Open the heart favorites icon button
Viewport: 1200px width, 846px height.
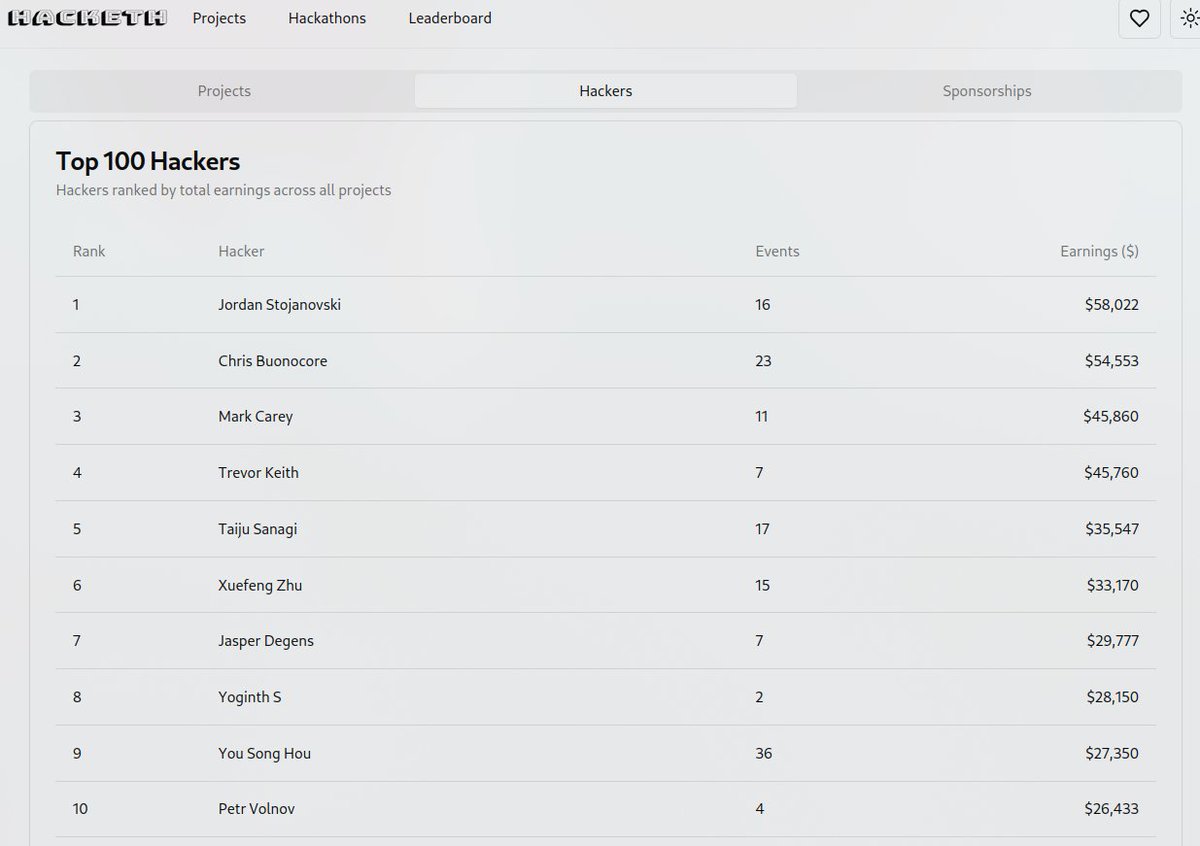pyautogui.click(x=1139, y=18)
